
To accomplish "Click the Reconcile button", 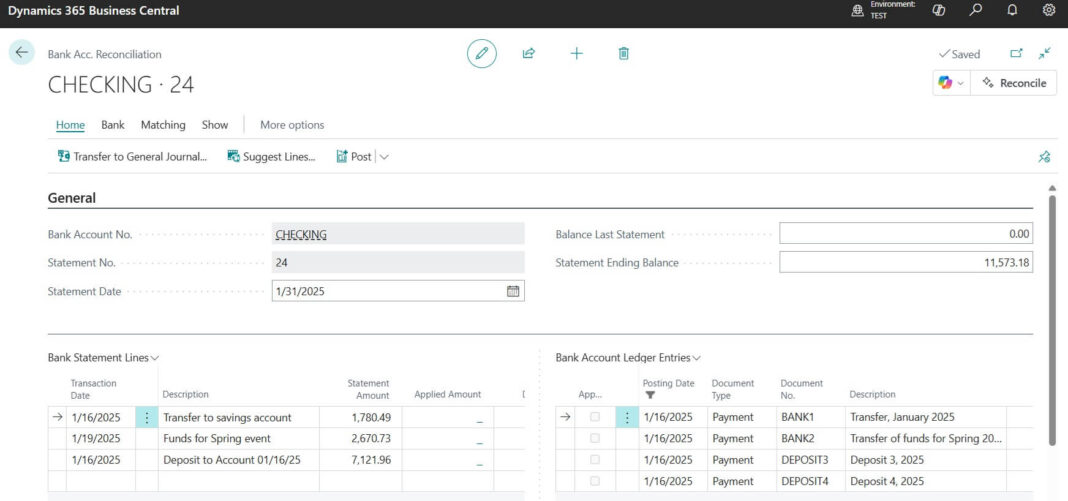I will coord(1014,82).
